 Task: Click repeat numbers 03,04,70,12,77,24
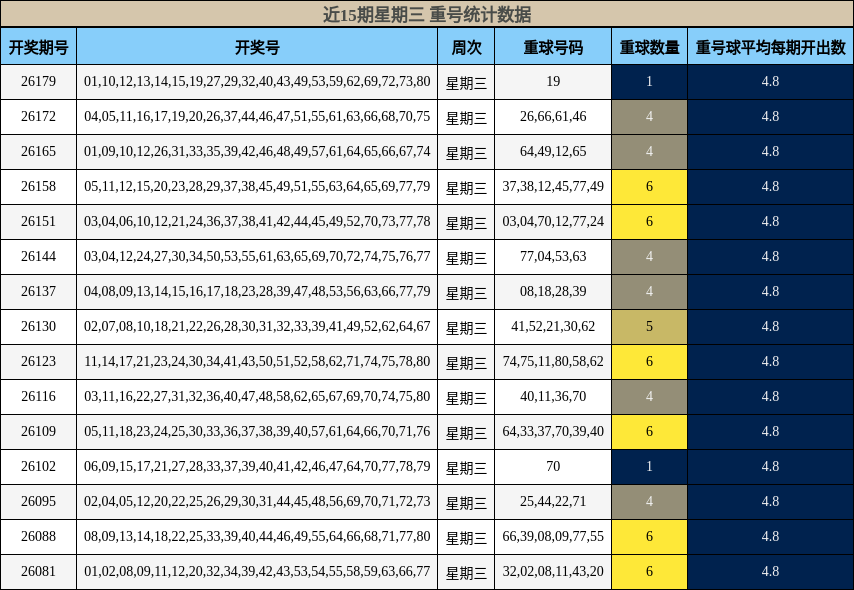point(553,221)
